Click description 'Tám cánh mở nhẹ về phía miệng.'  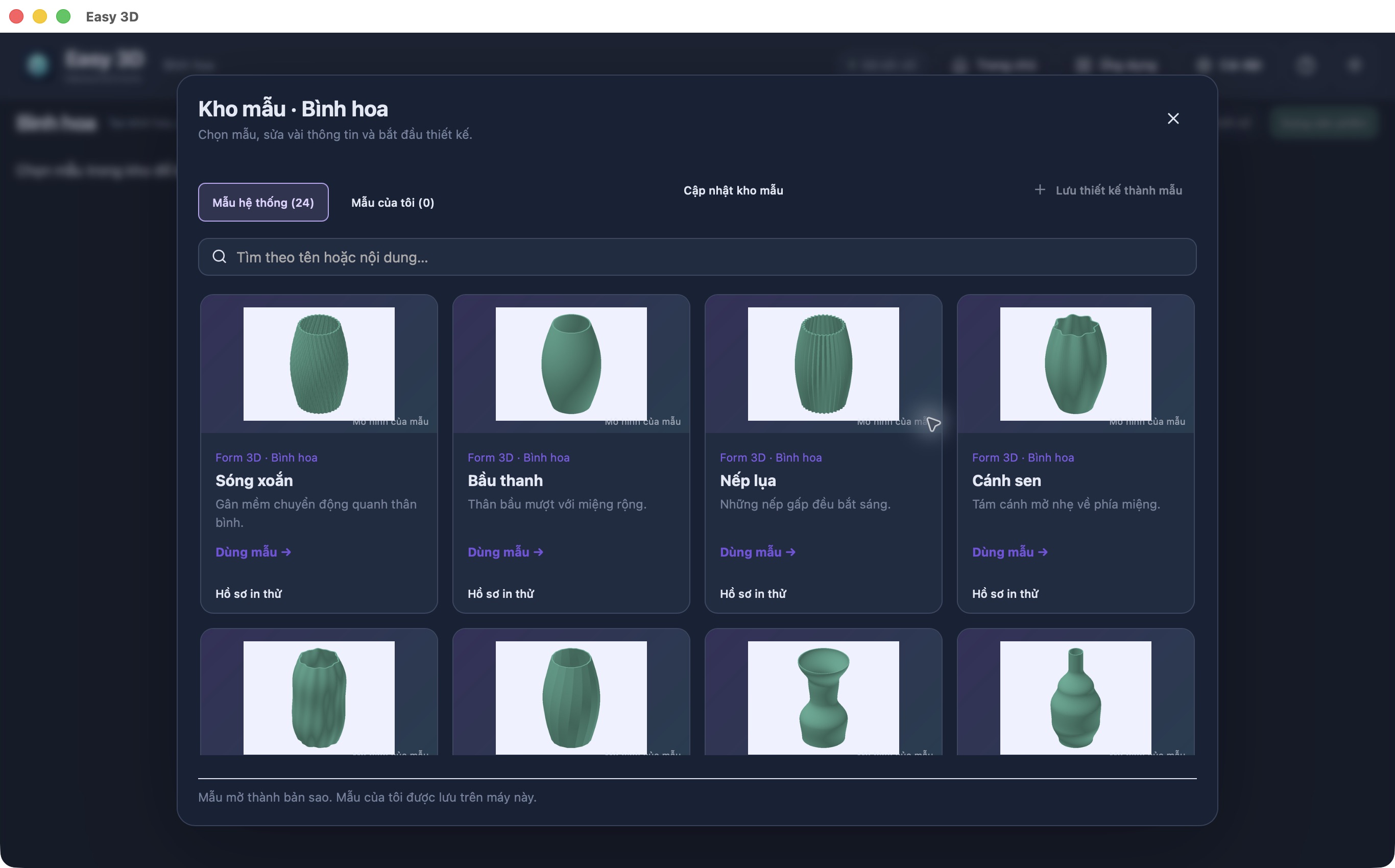pyautogui.click(x=1066, y=504)
